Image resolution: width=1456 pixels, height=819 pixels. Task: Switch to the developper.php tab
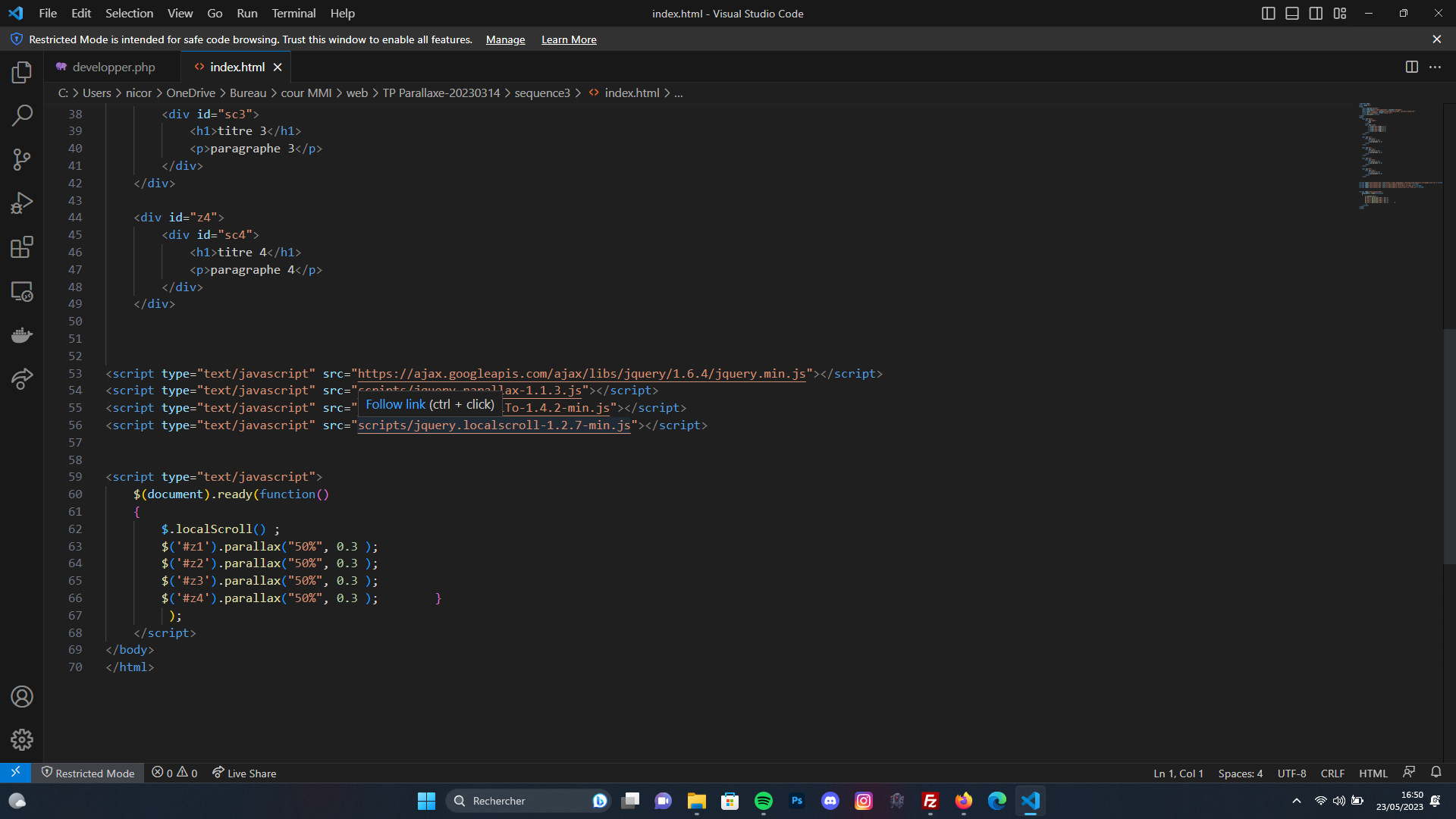pyautogui.click(x=113, y=67)
